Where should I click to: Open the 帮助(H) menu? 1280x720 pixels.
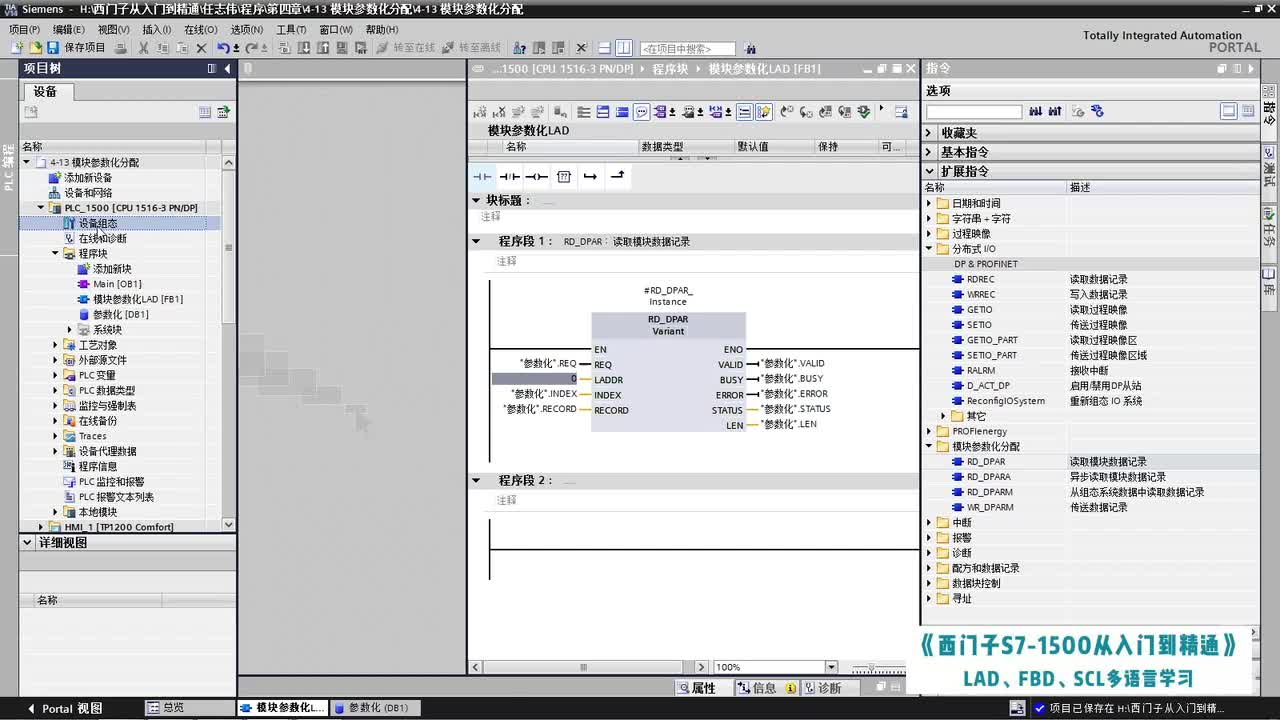pos(382,30)
